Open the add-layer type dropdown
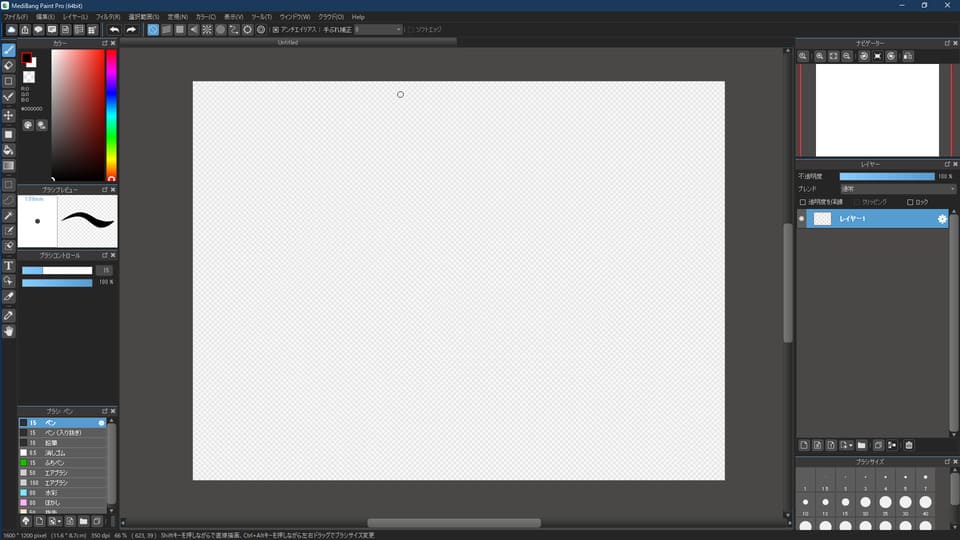Image resolution: width=960 pixels, height=540 pixels. coord(846,445)
